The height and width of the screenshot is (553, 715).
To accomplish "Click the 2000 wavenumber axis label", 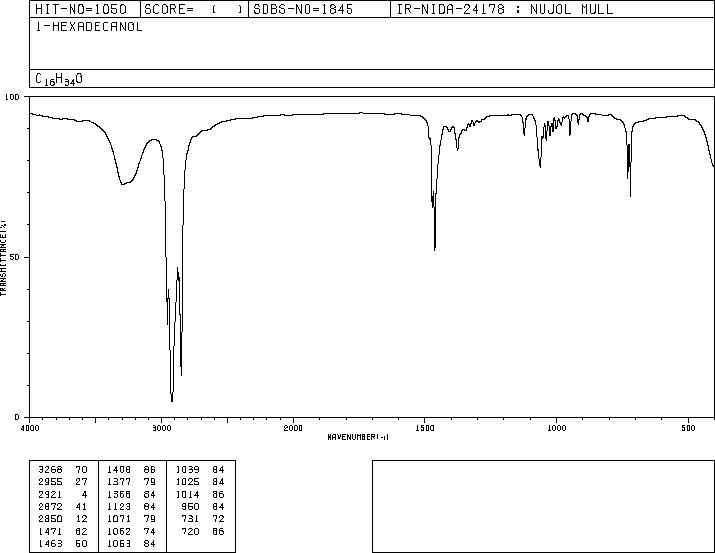I will point(293,428).
